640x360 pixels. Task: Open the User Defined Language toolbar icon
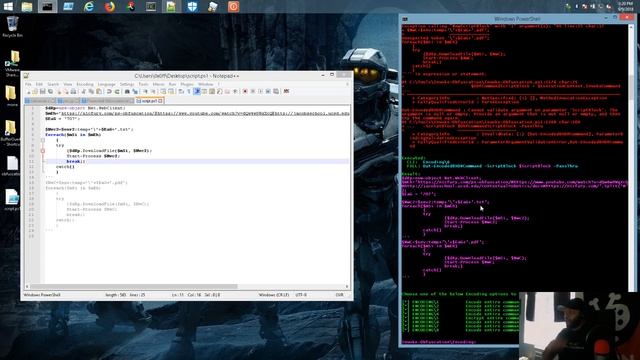pos(204,91)
